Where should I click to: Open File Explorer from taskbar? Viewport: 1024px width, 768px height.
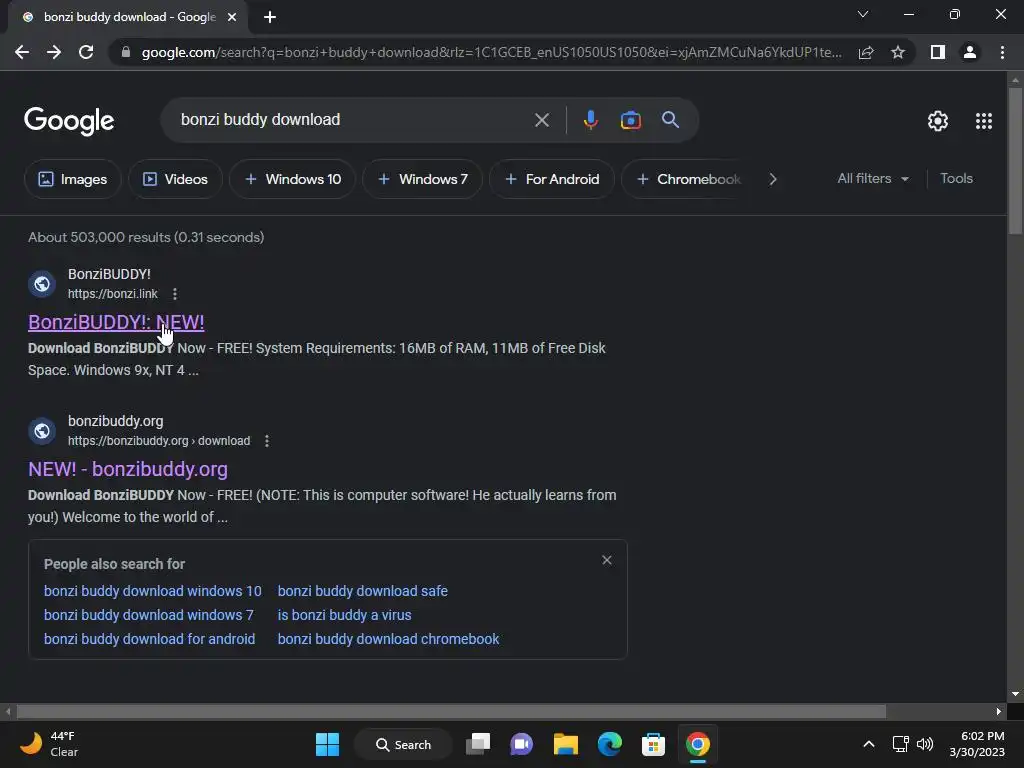point(566,744)
